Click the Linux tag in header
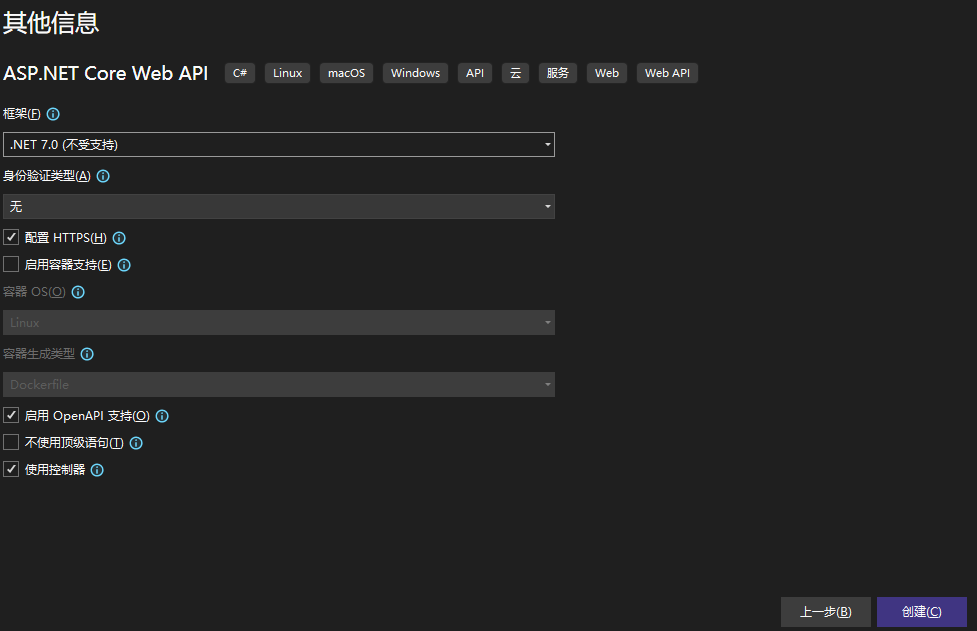This screenshot has width=977, height=631. point(287,73)
